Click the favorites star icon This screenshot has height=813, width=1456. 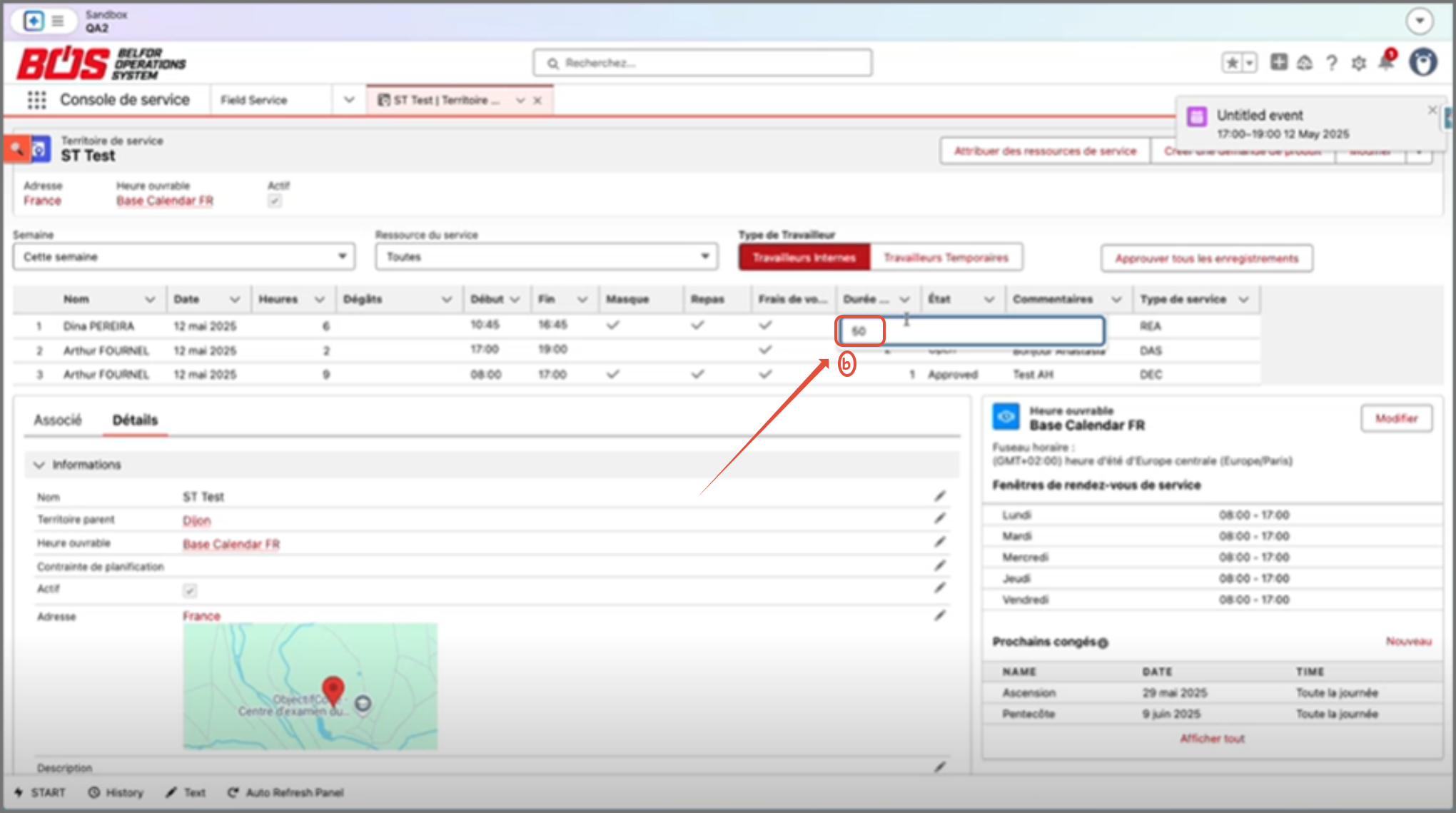[x=1233, y=63]
